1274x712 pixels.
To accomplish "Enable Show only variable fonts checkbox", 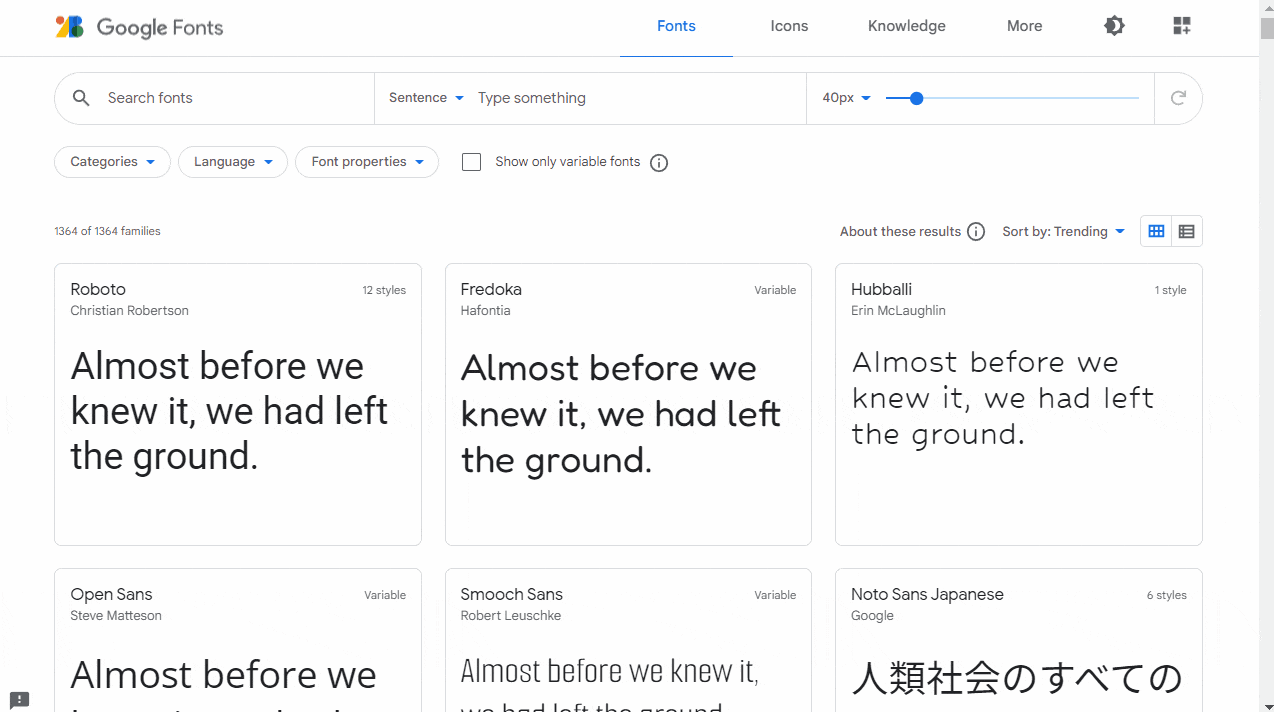I will (472, 162).
